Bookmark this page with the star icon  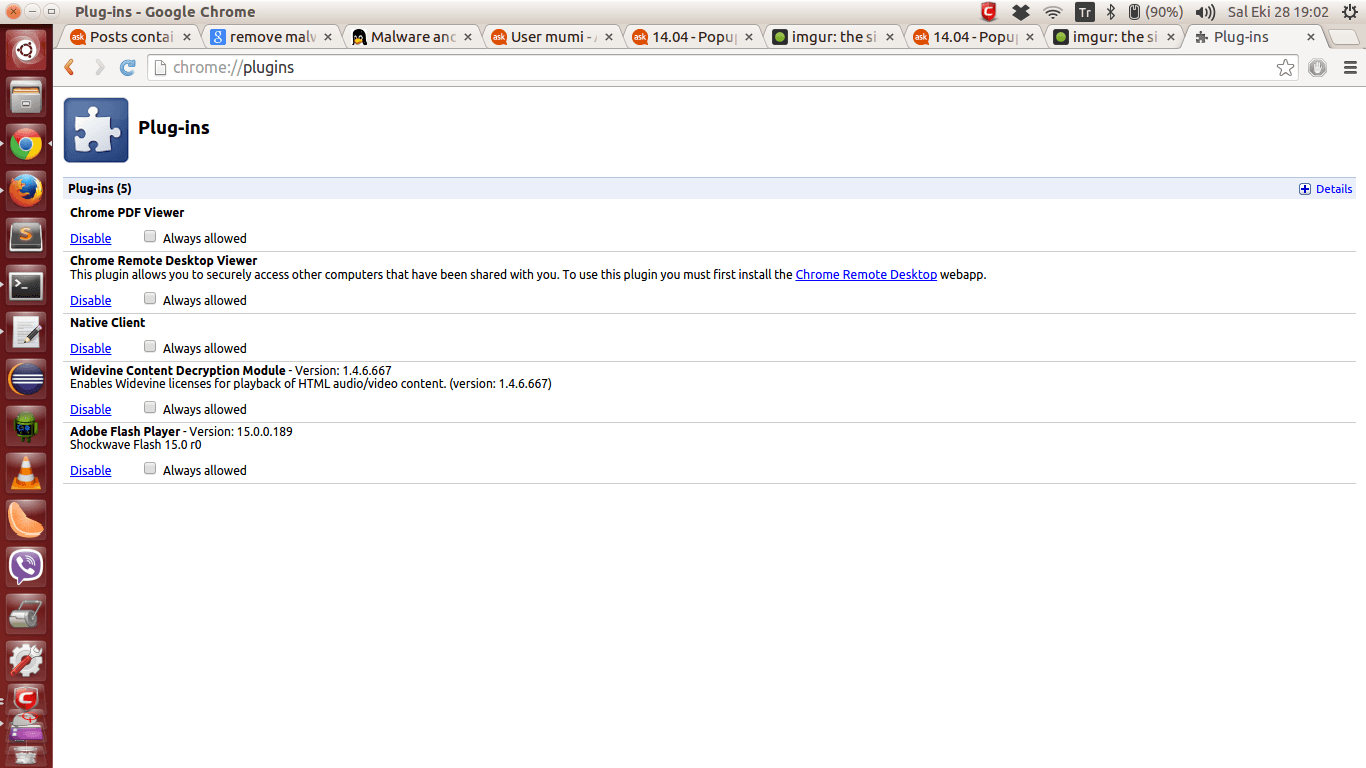pyautogui.click(x=1285, y=67)
